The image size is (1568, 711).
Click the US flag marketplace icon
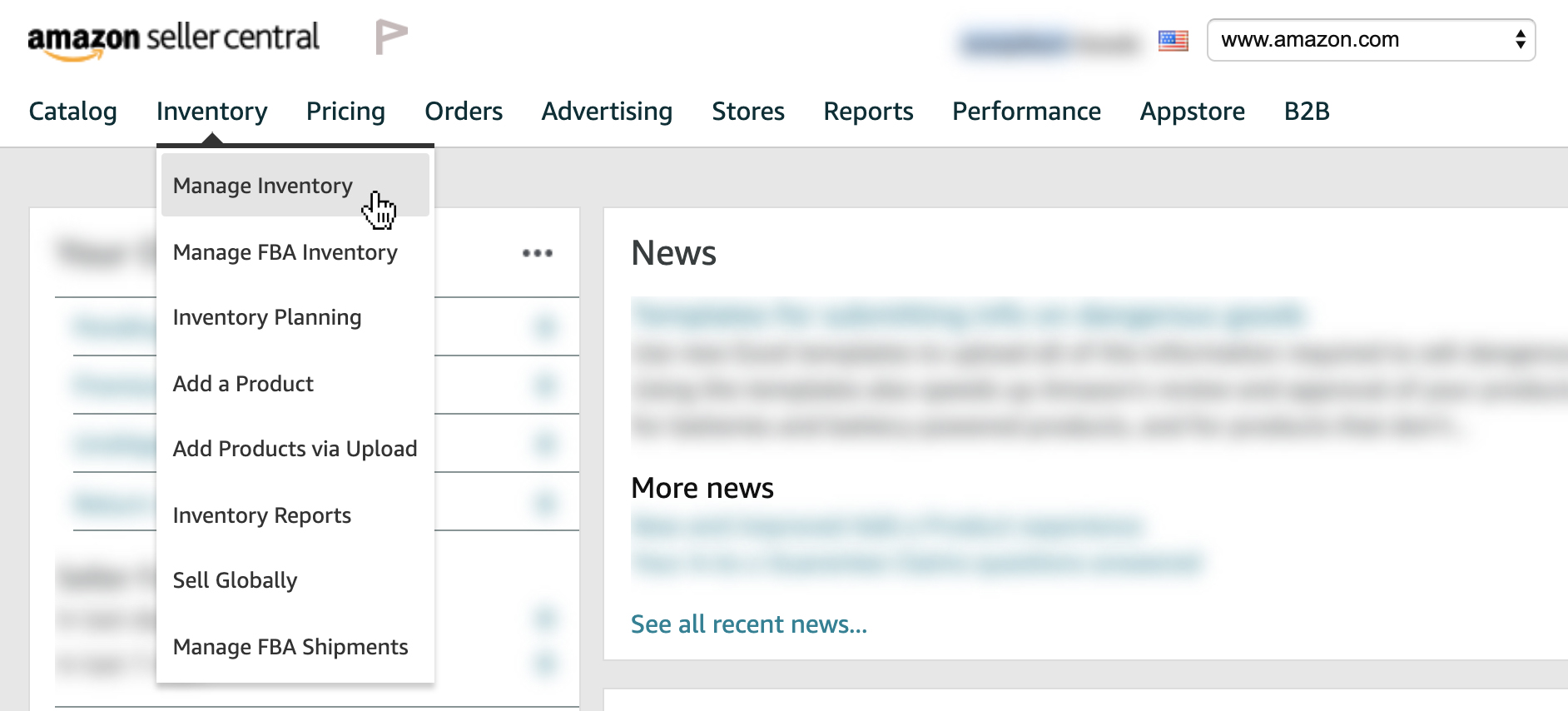pyautogui.click(x=1173, y=40)
